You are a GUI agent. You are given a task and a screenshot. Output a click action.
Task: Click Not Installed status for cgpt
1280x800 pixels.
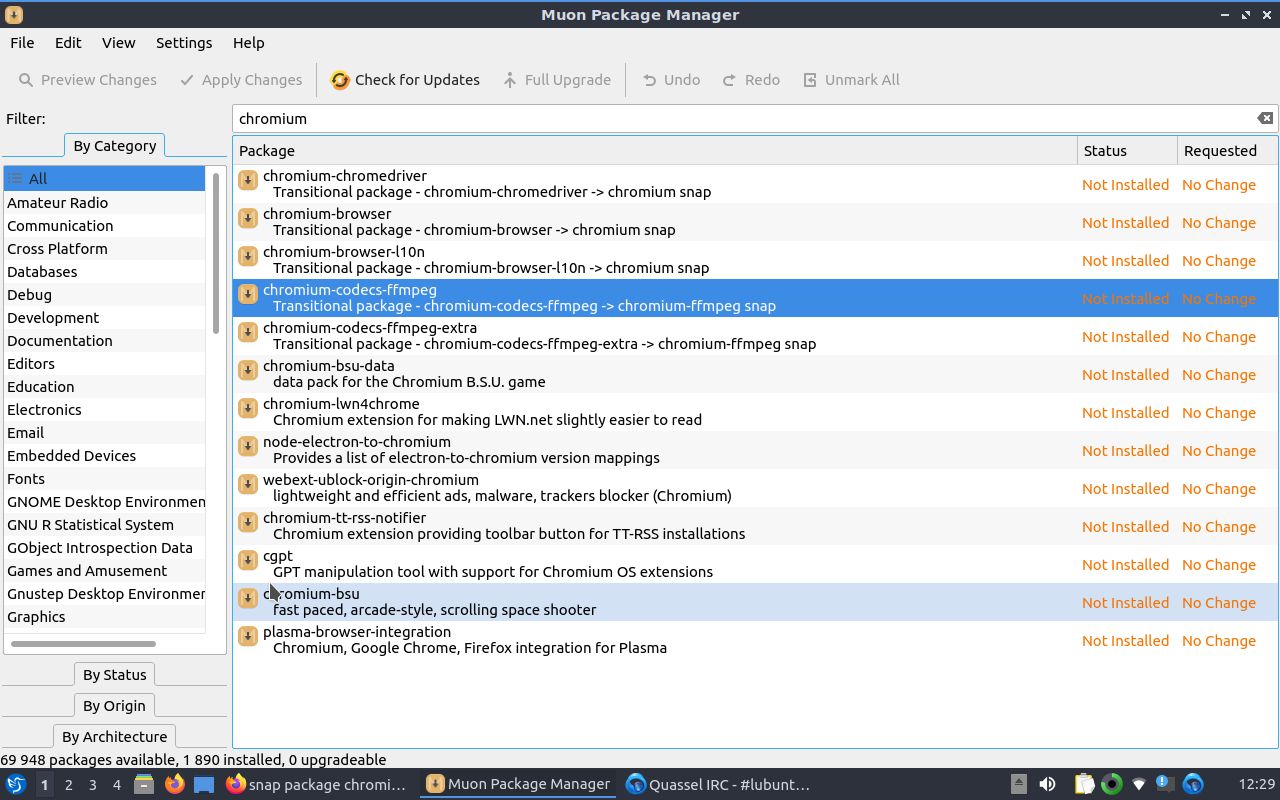click(x=1125, y=564)
